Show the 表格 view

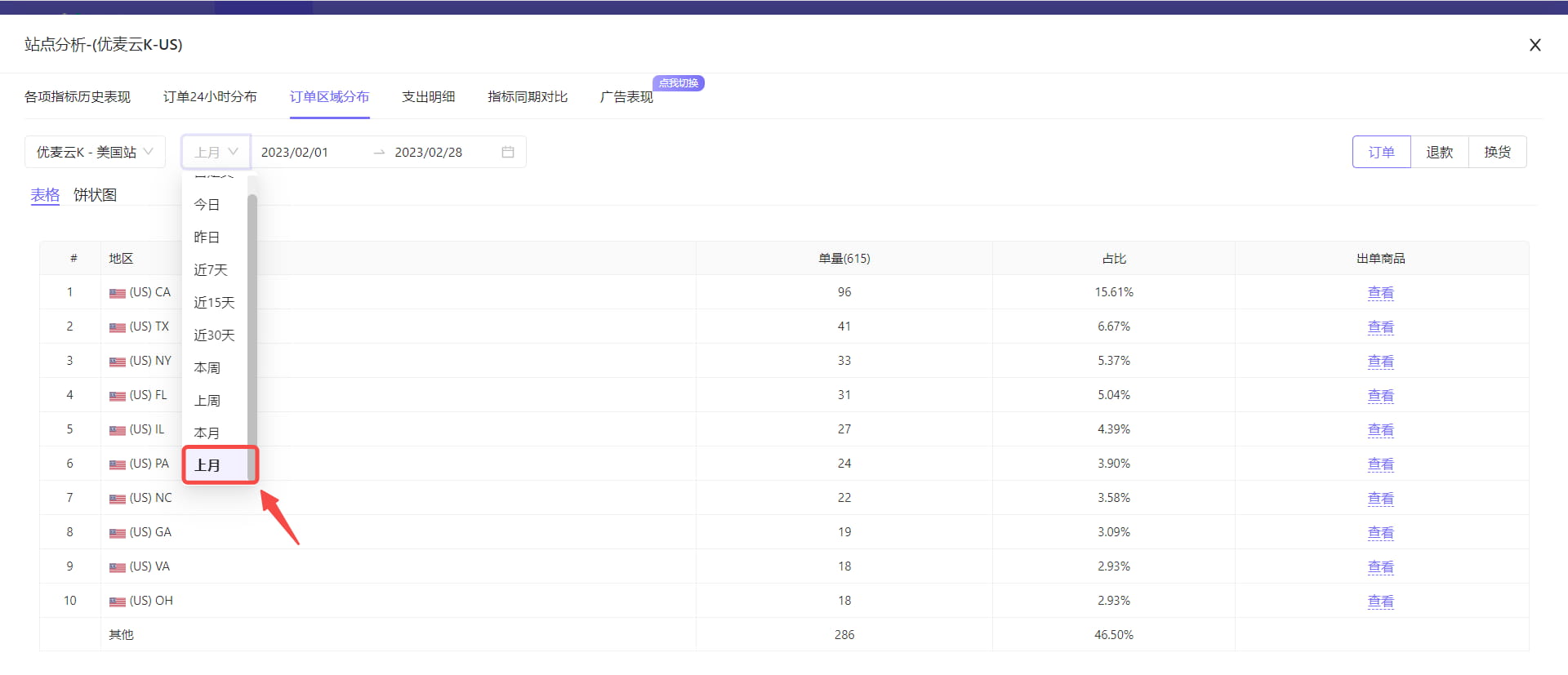click(45, 195)
